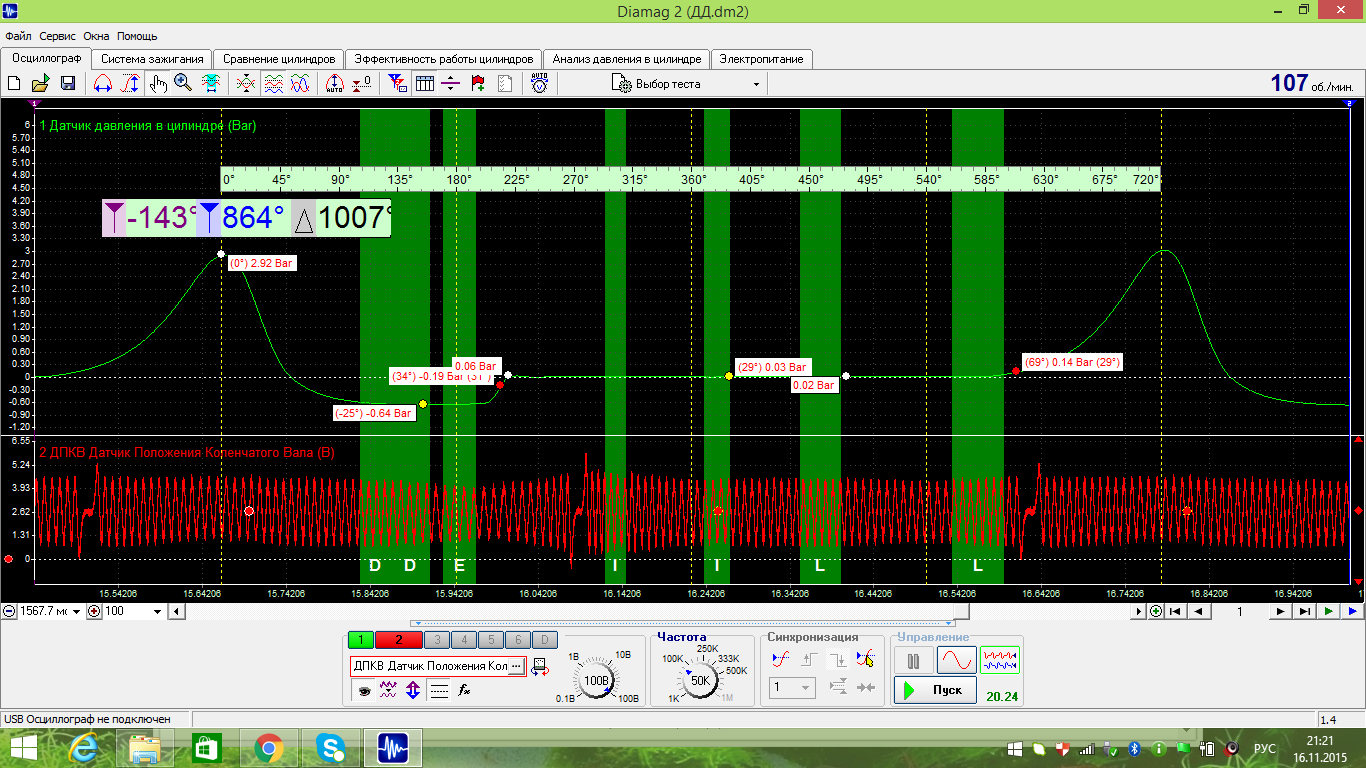The width and height of the screenshot is (1366, 768).
Task: Click the AUTO voltmeter icon
Action: (540, 84)
